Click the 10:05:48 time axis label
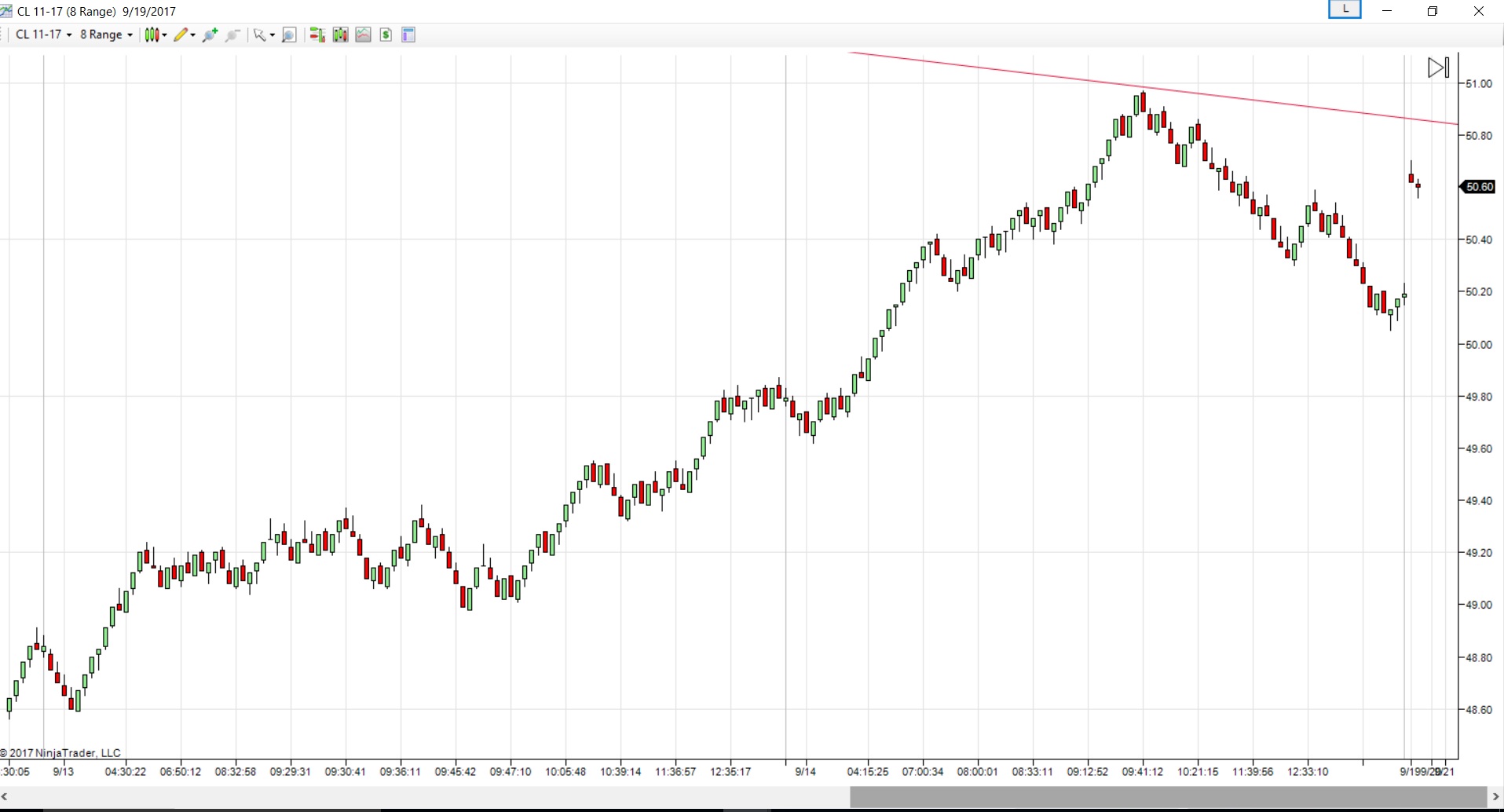 coord(565,772)
